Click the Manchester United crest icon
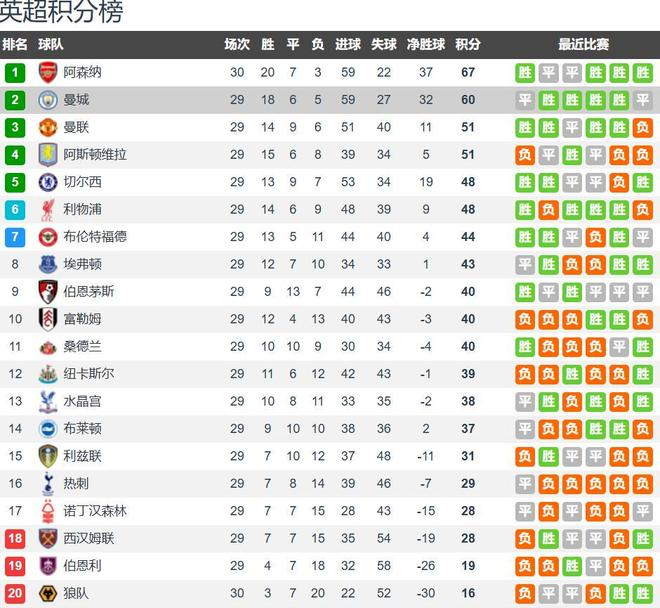The width and height of the screenshot is (660, 608). click(x=47, y=127)
